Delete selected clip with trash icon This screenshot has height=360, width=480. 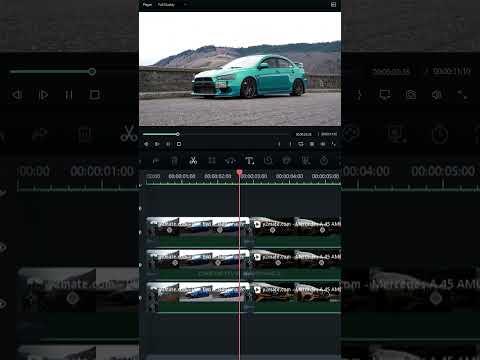pos(174,161)
